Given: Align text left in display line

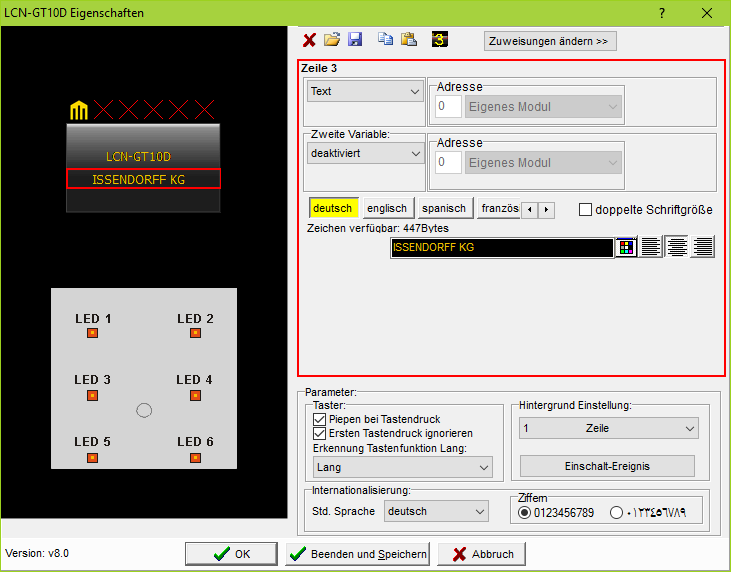Looking at the screenshot, I should [x=651, y=247].
